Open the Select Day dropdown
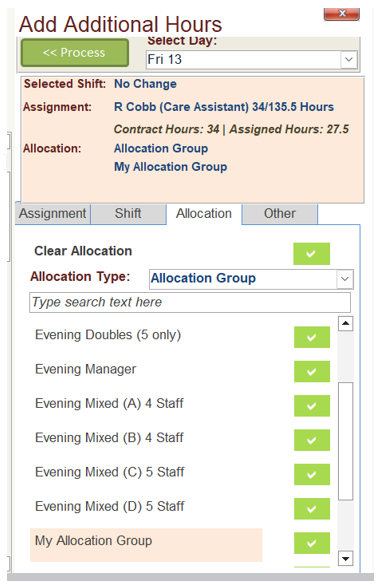Viewport: 387px width, 588px height. (x=349, y=59)
